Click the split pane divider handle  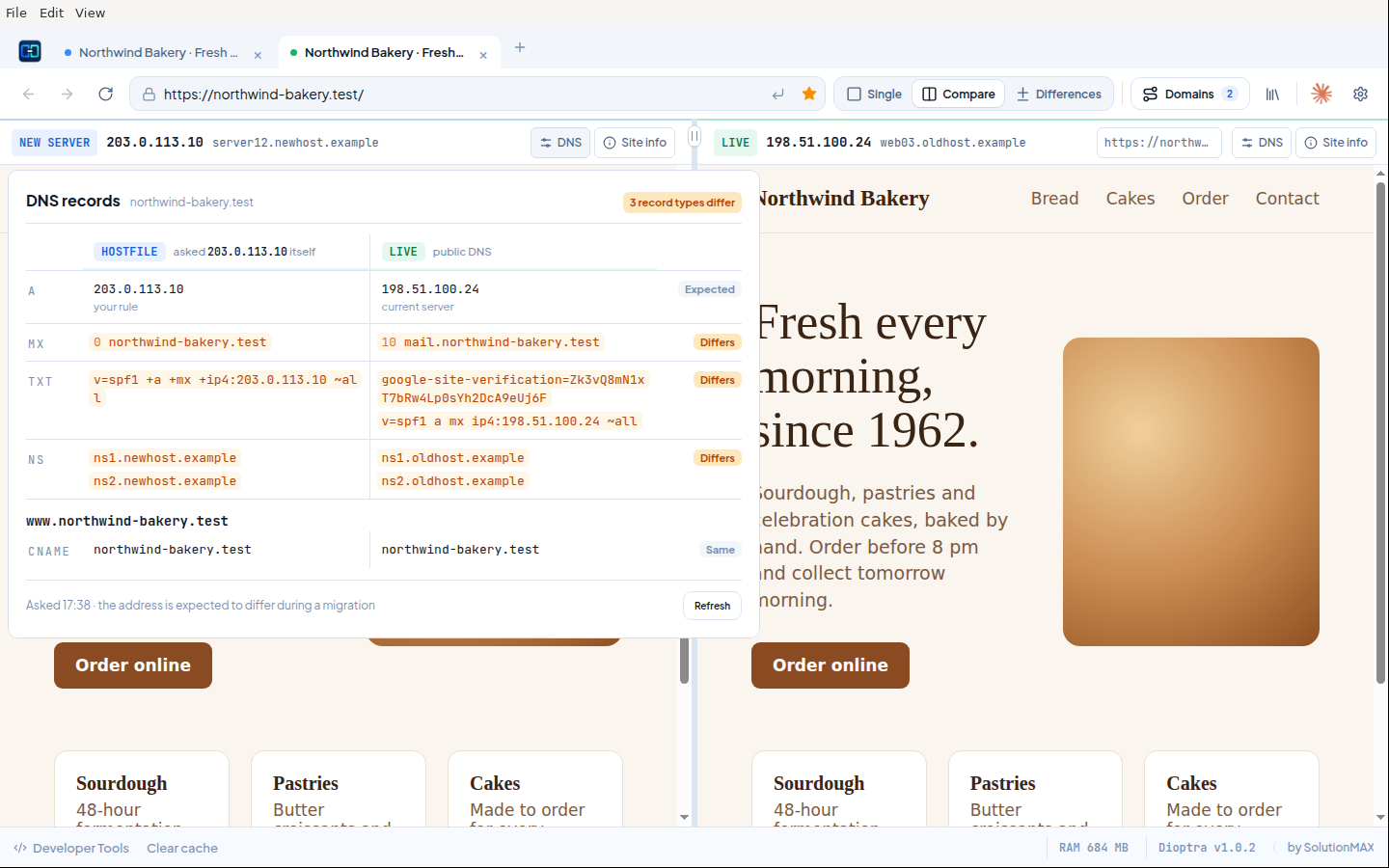(694, 136)
